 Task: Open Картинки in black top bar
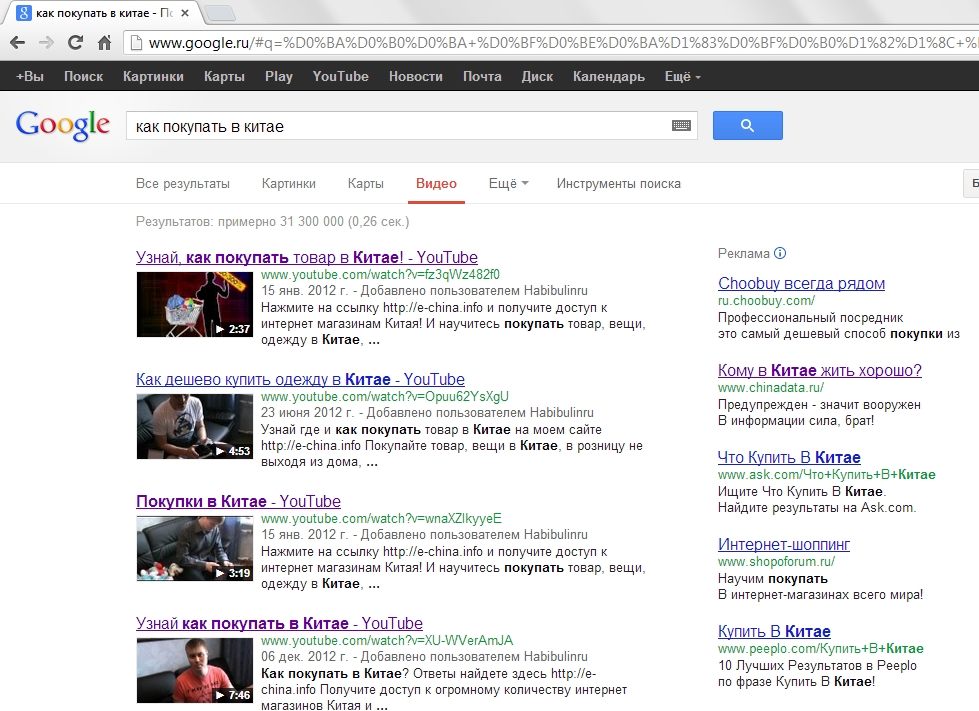point(153,76)
